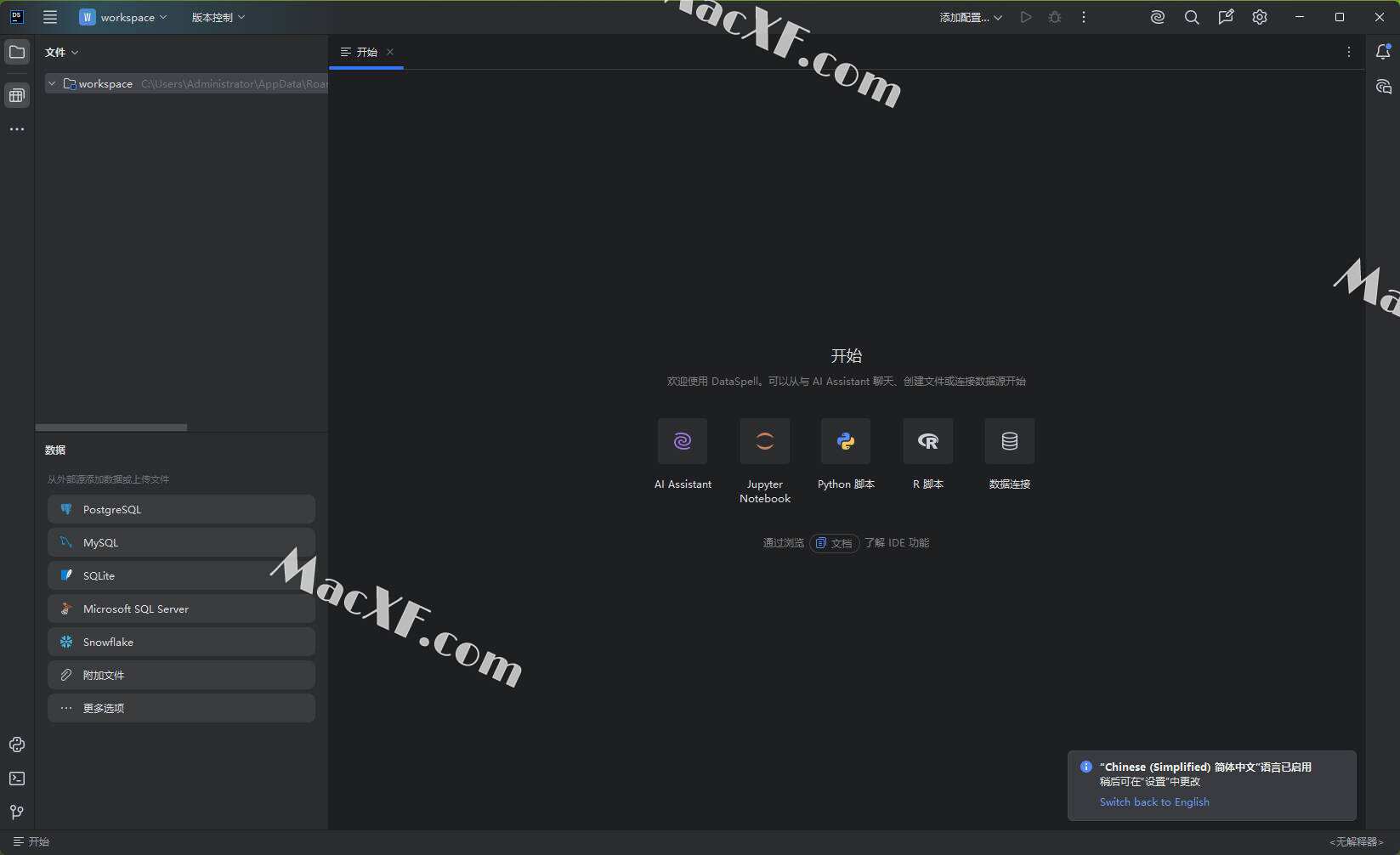Image resolution: width=1400 pixels, height=855 pixels.
Task: Open the main hamburger menu
Action: (x=50, y=17)
